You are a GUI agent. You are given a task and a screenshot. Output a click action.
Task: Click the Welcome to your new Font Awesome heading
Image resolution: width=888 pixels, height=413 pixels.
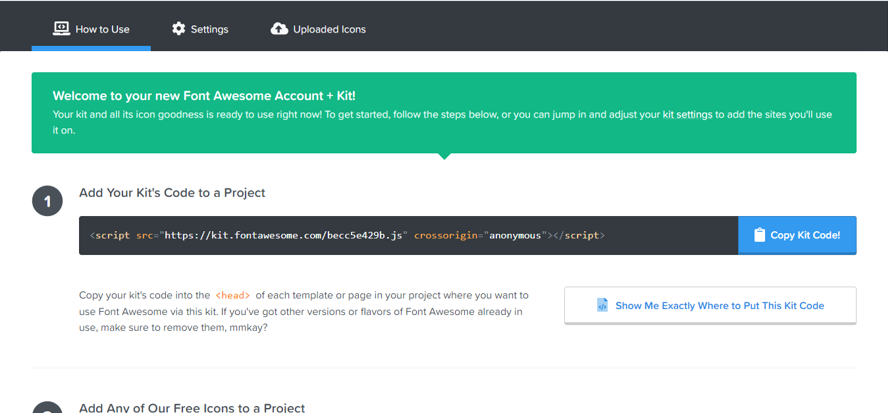click(204, 96)
